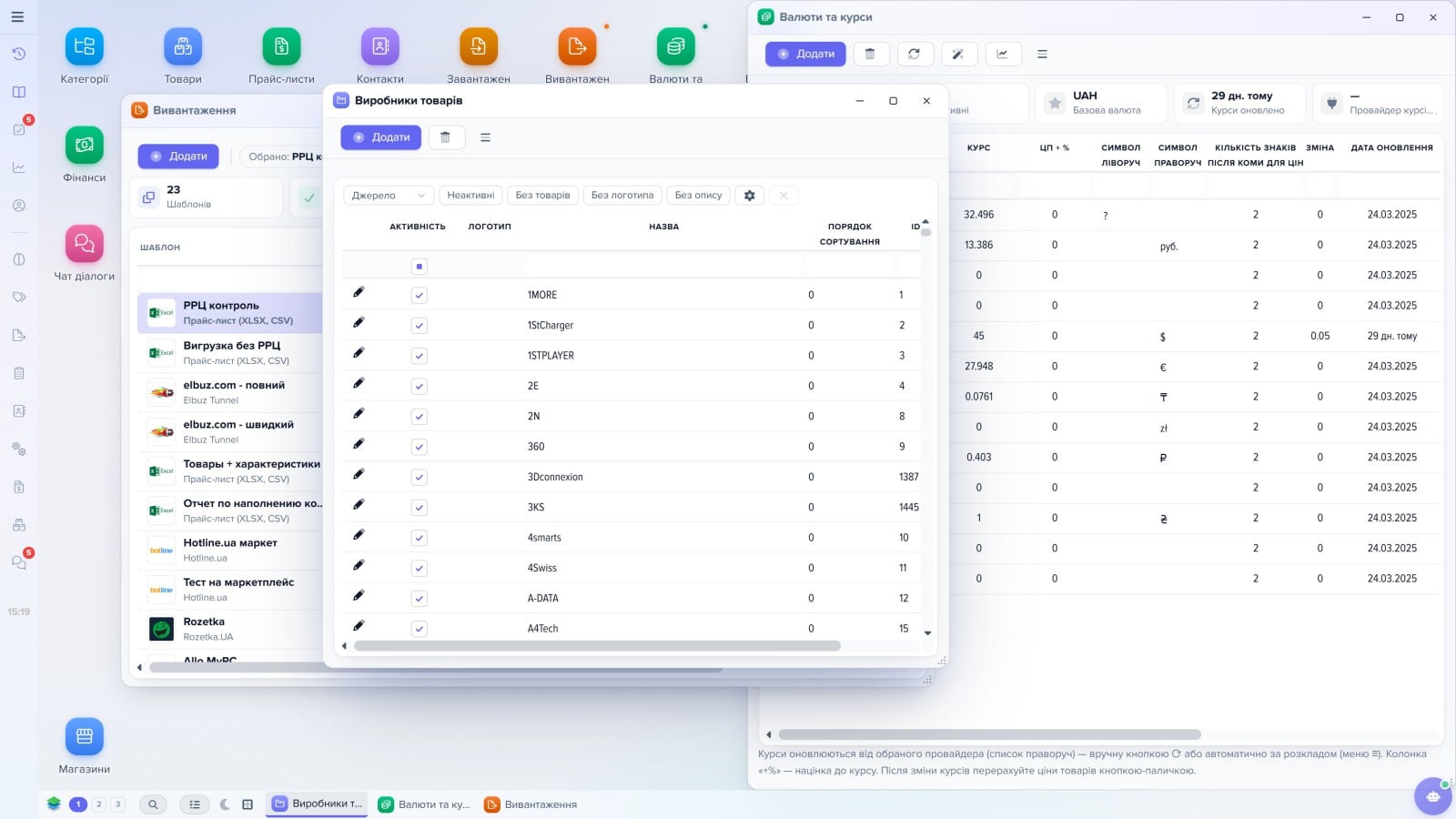Image resolution: width=1456 pixels, height=819 pixels.
Task: Click the history clock icon in sidebar
Action: click(x=18, y=54)
